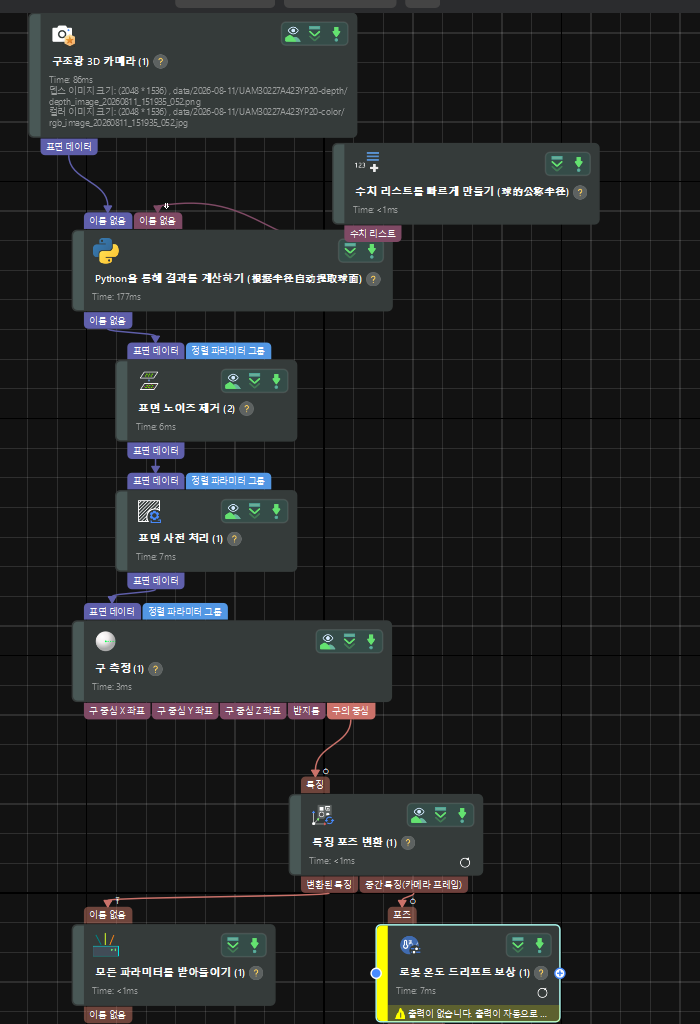The height and width of the screenshot is (1024, 700).
Task: Run the 모든 파라미터를 받아들이기 step with green arrow
Action: tap(255, 944)
